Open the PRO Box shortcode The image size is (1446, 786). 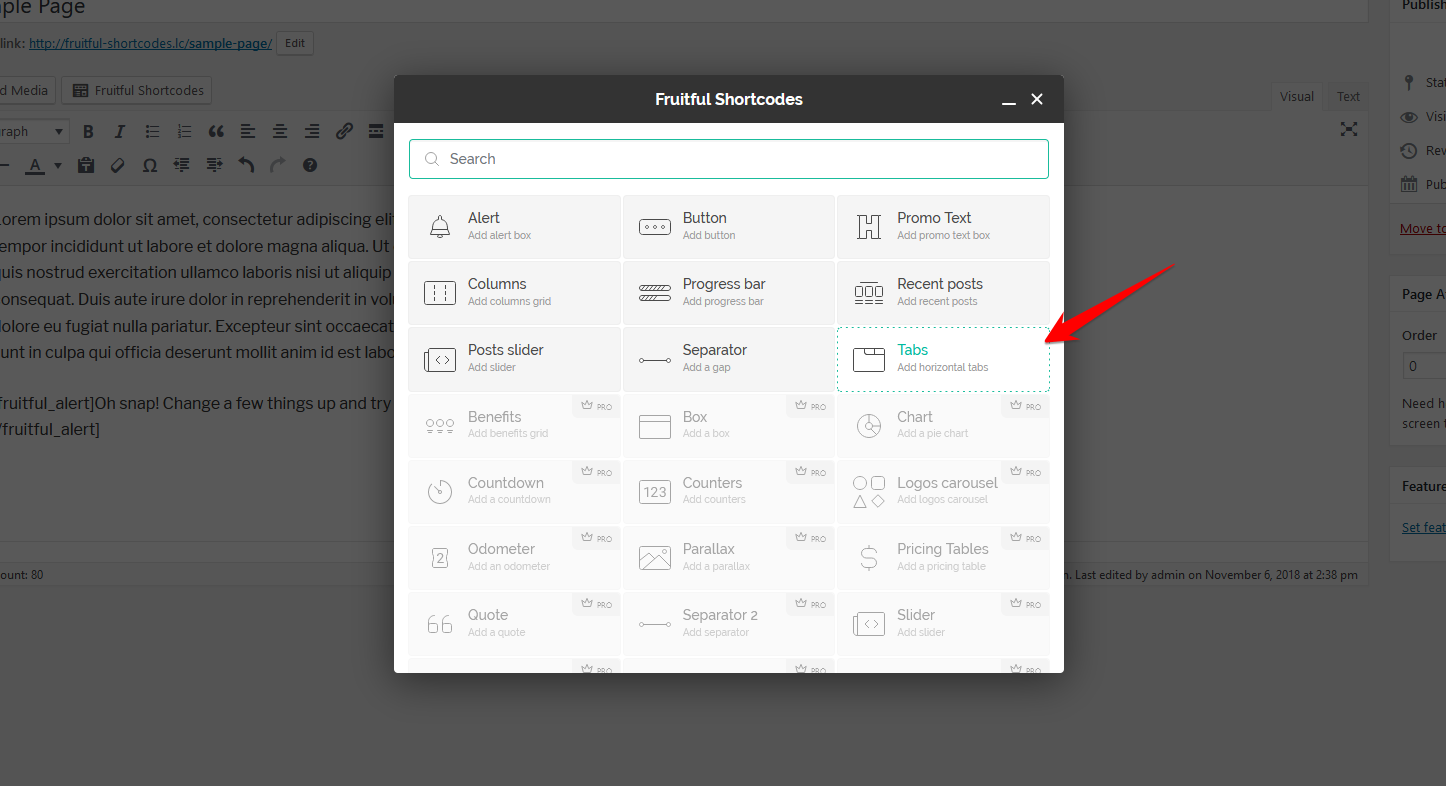click(x=729, y=426)
